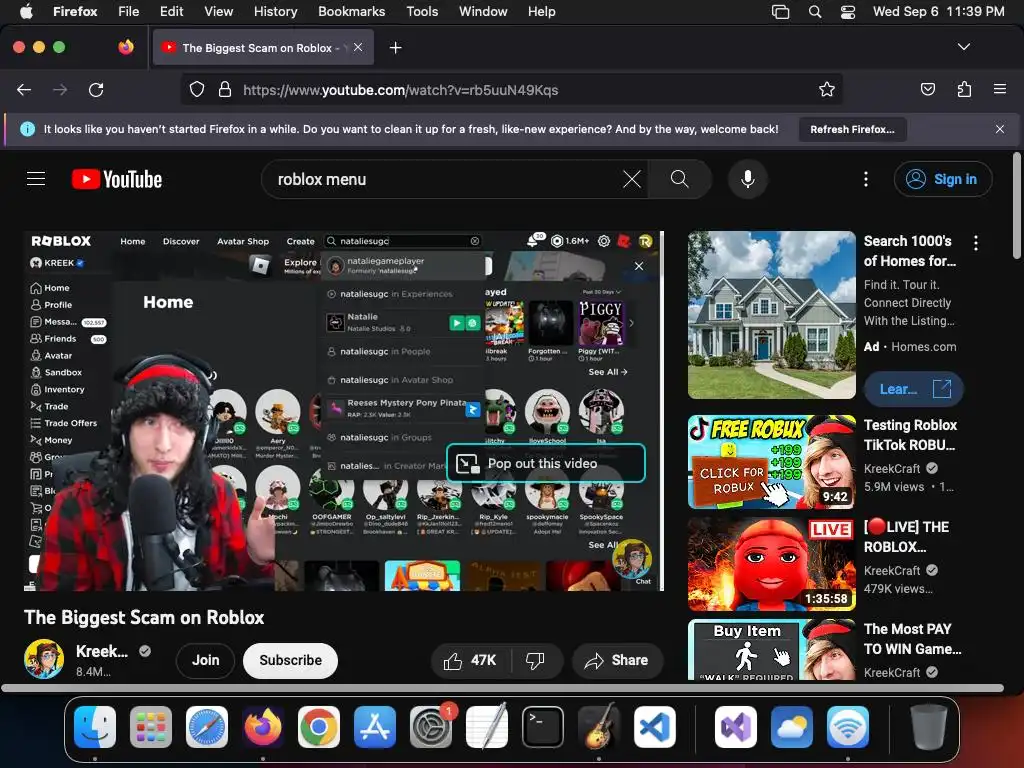
Task: Open the Bookmarks menu
Action: coord(351,11)
